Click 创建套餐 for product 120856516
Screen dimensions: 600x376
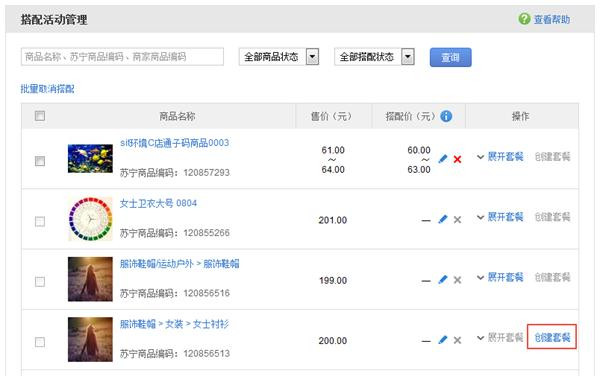click(x=552, y=277)
